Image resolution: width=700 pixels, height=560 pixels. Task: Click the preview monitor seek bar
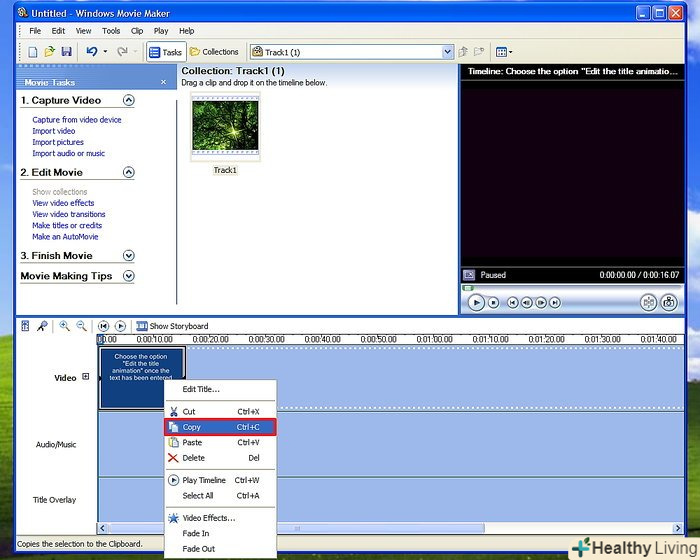(x=570, y=288)
